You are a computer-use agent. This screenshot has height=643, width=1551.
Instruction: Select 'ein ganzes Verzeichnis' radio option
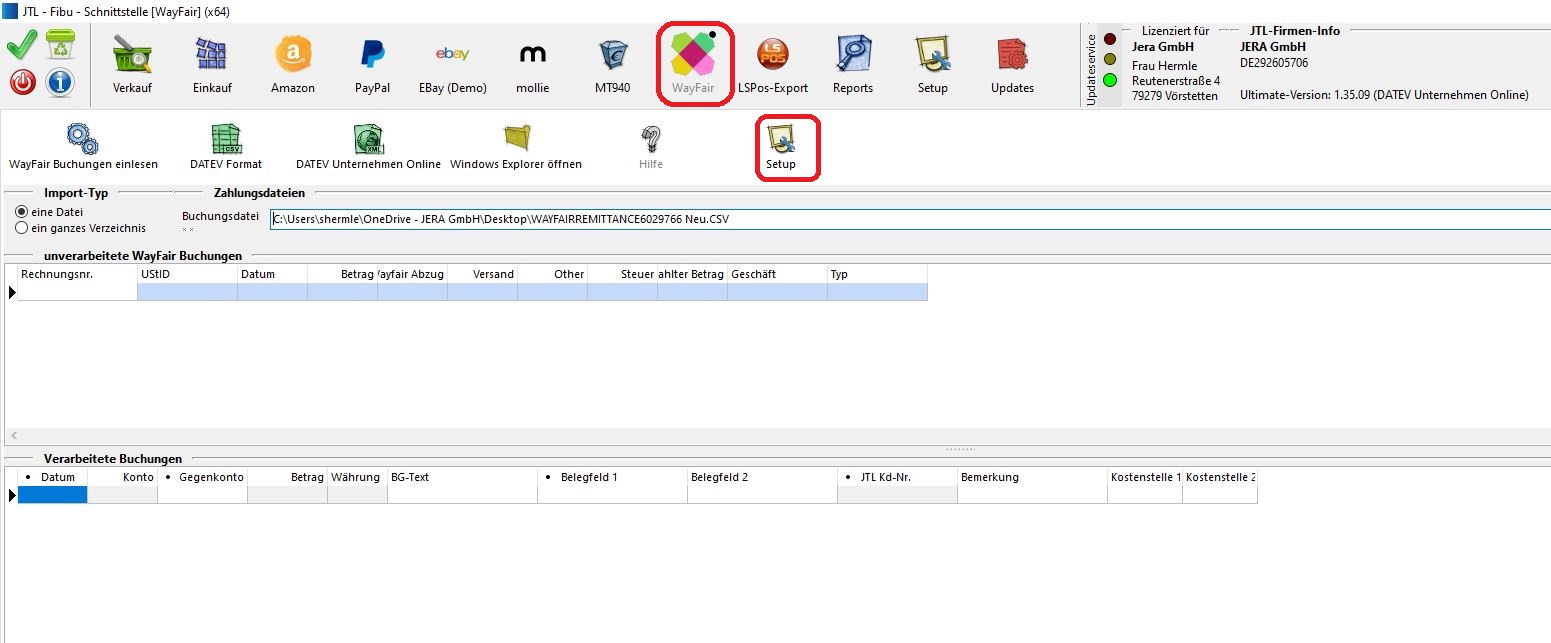22,228
